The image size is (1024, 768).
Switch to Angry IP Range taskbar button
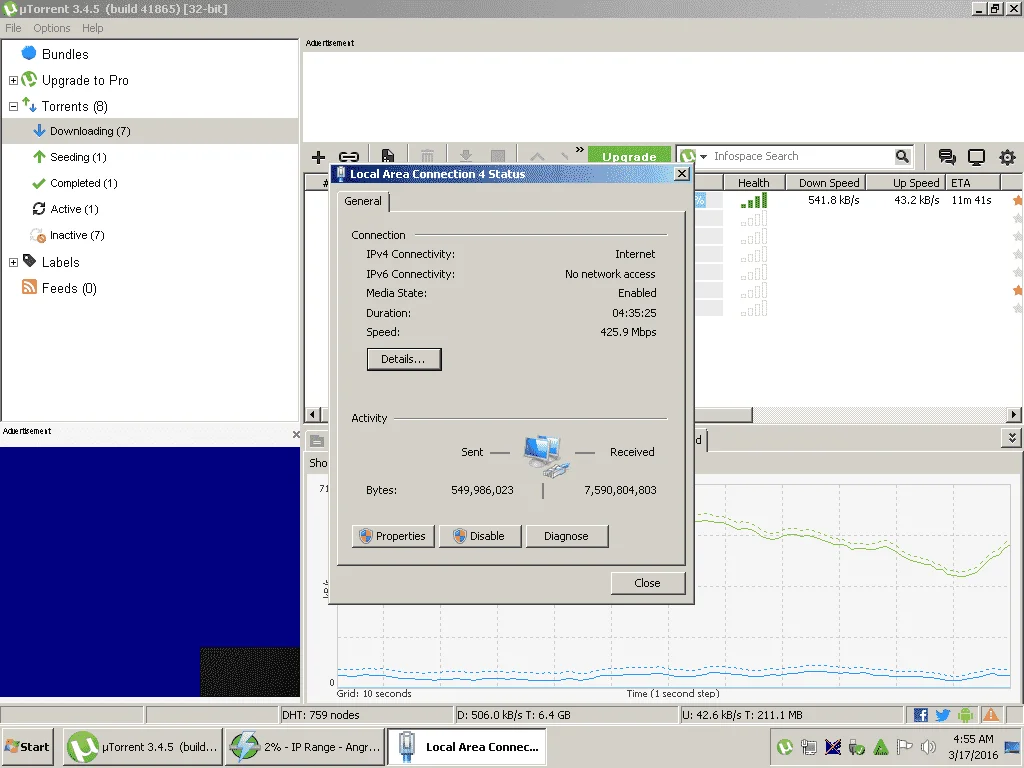305,746
